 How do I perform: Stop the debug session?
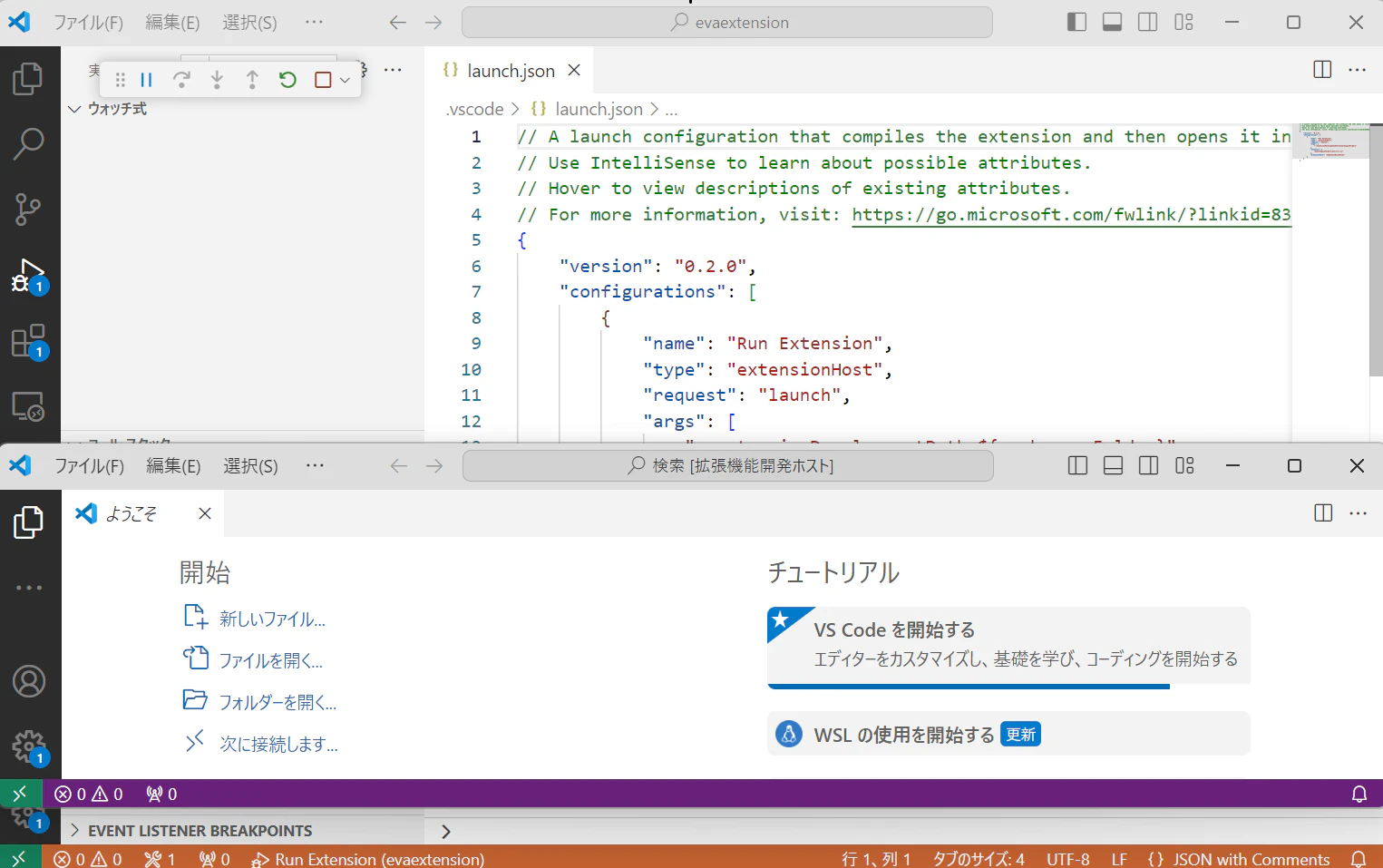pos(323,80)
